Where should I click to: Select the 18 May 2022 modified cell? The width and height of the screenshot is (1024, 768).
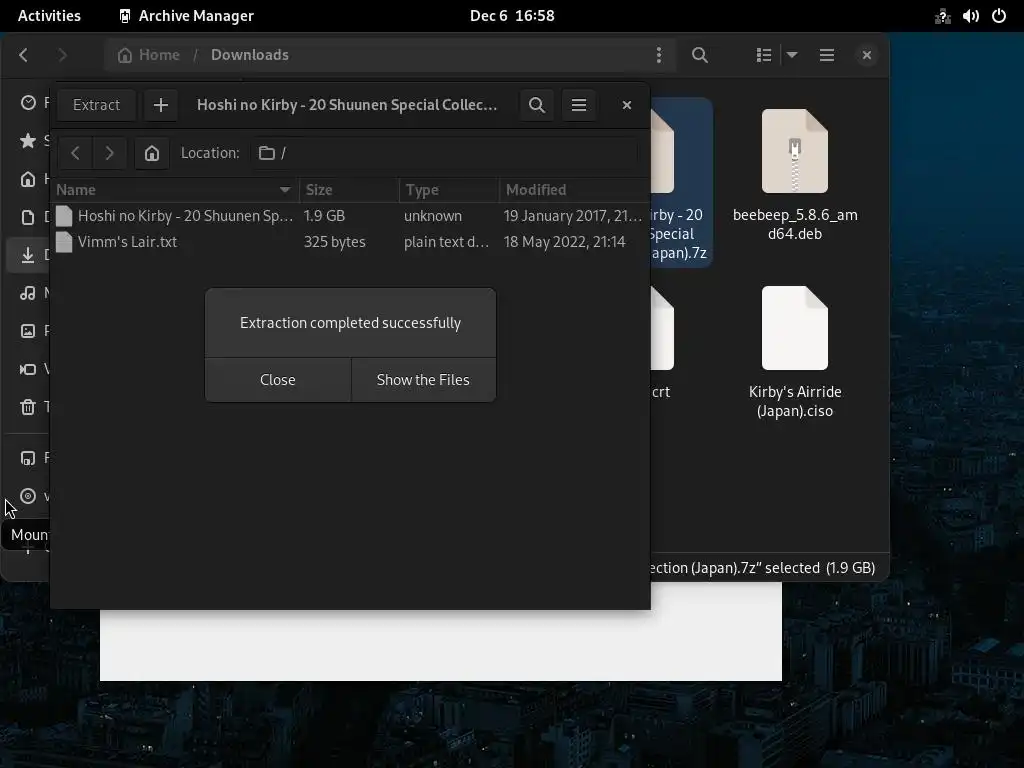(x=564, y=242)
